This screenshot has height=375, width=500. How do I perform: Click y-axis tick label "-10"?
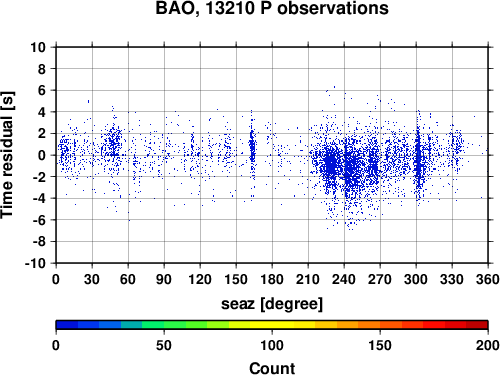point(35,263)
